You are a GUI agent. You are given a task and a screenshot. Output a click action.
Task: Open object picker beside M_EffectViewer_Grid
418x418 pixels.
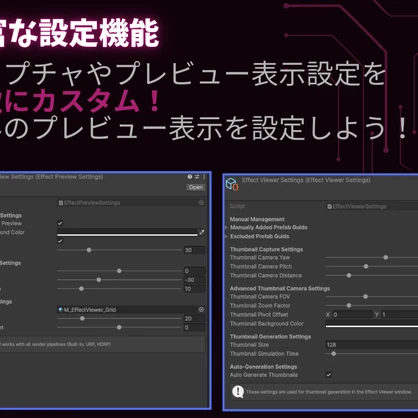coord(201,310)
